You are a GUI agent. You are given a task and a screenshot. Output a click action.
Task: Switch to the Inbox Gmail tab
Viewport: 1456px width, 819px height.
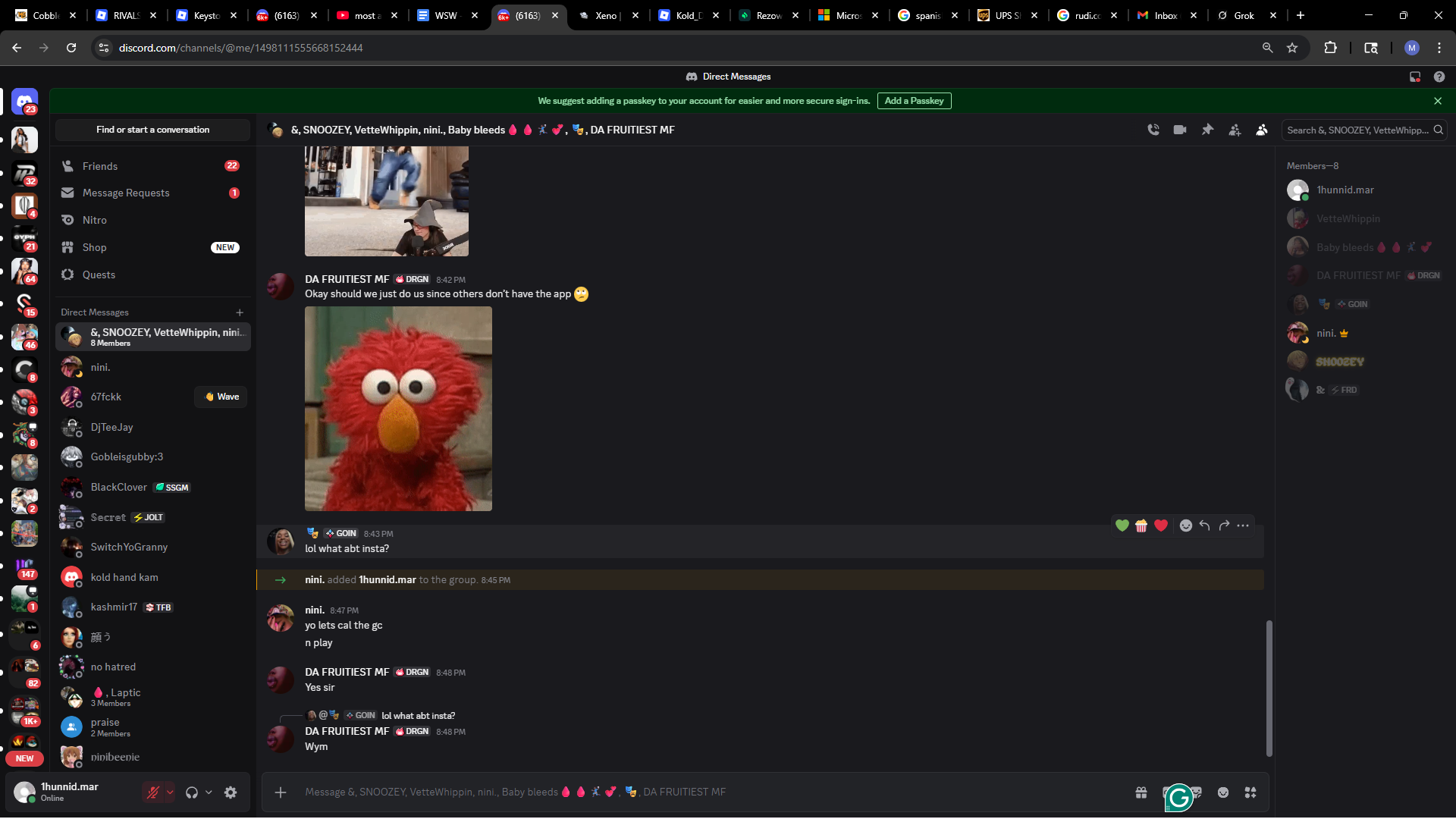[1167, 15]
